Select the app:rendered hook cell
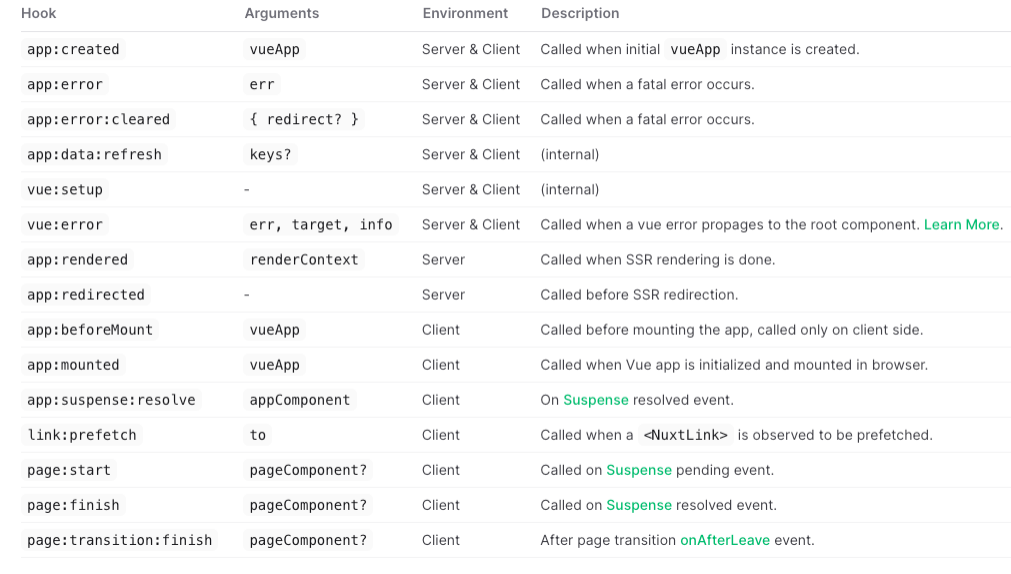This screenshot has width=1011, height=574. [x=77, y=260]
